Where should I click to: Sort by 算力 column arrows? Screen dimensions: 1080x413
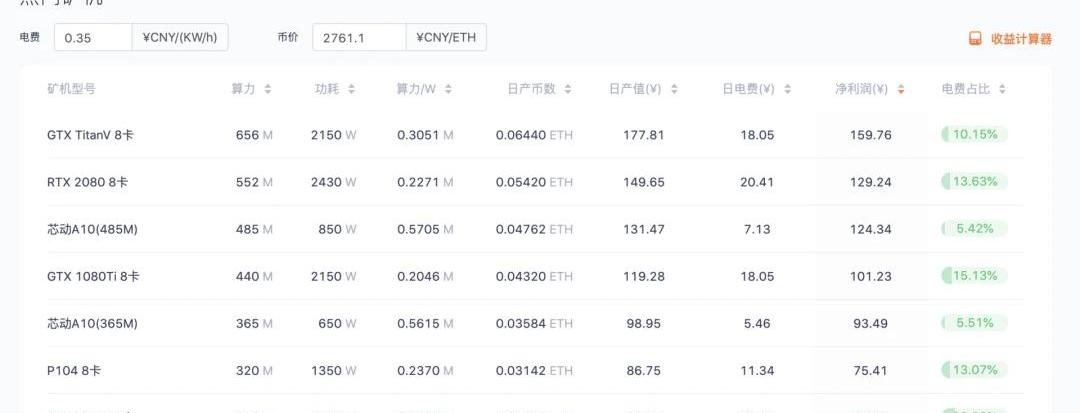tap(267, 89)
